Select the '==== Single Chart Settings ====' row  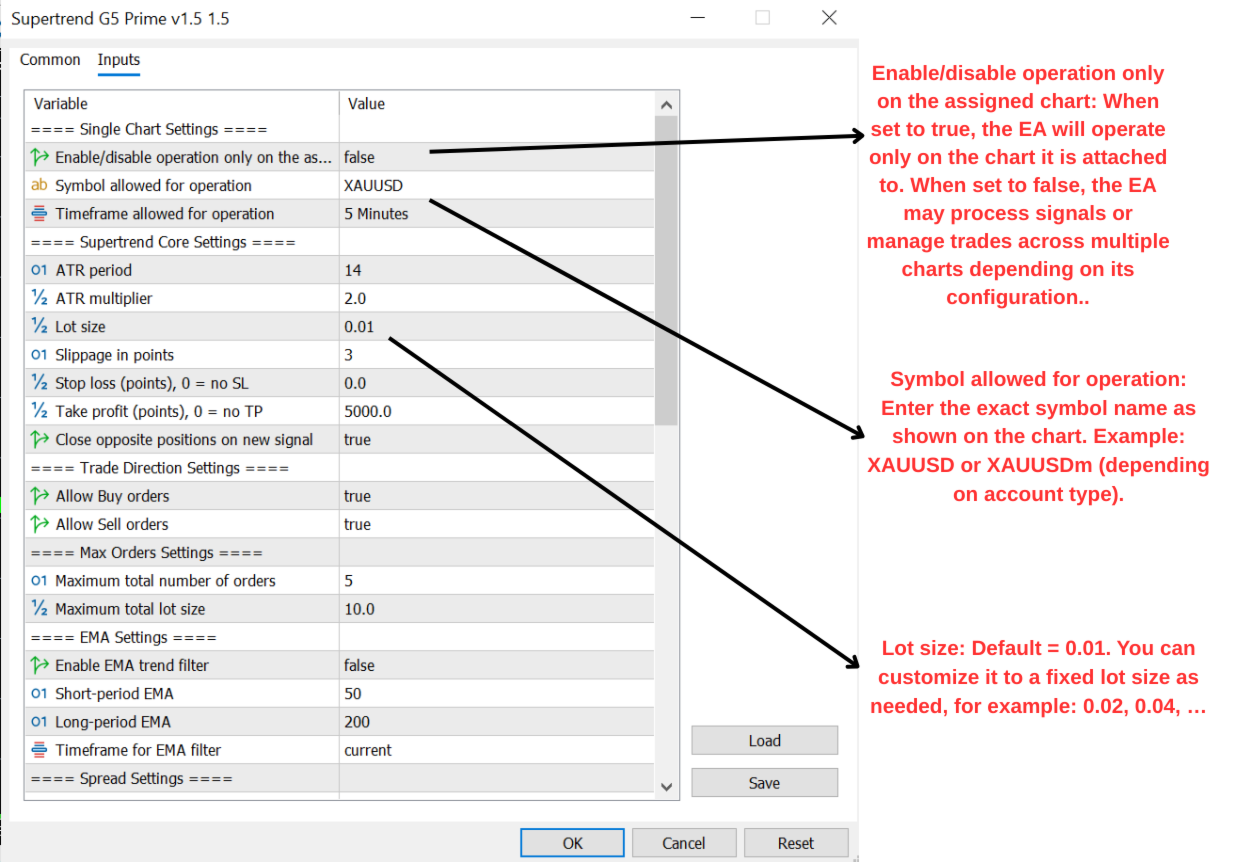tap(340, 129)
